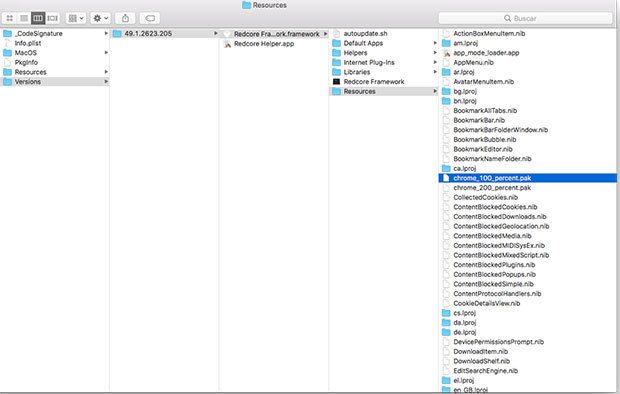Select CollectedCookies.nib file
The width and height of the screenshot is (620, 394).
pyautogui.click(x=528, y=197)
